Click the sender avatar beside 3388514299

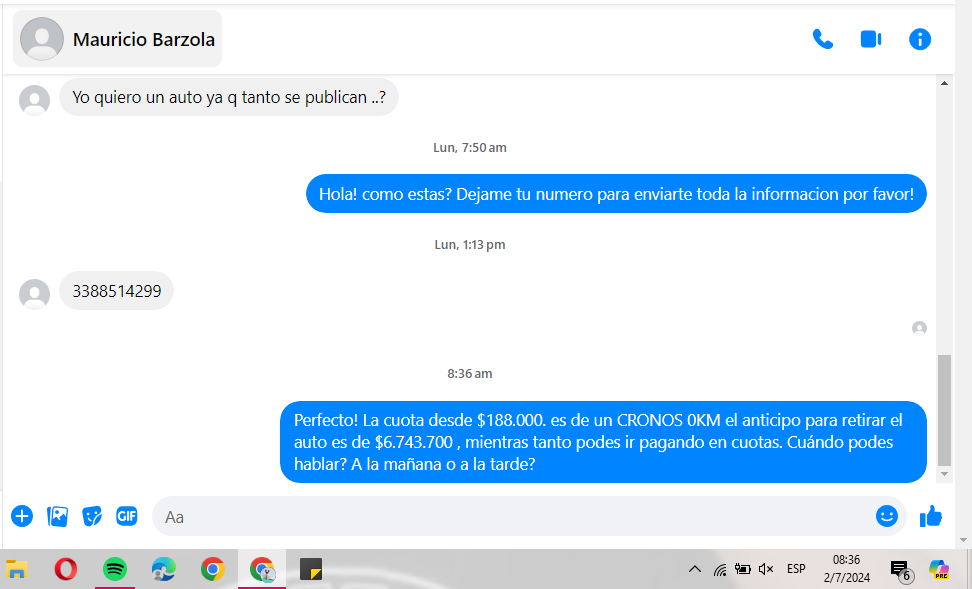click(35, 294)
